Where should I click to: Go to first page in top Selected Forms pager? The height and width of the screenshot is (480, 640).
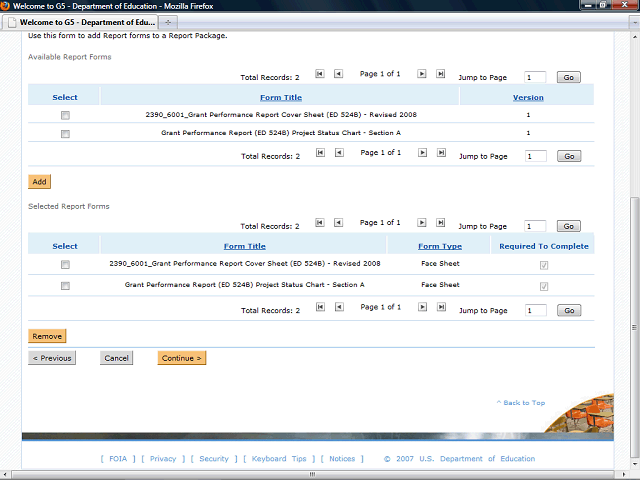(320, 222)
